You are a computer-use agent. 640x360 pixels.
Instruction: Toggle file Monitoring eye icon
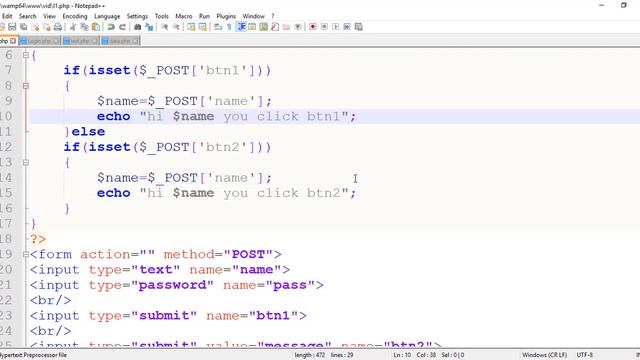pyautogui.click(x=298, y=27)
